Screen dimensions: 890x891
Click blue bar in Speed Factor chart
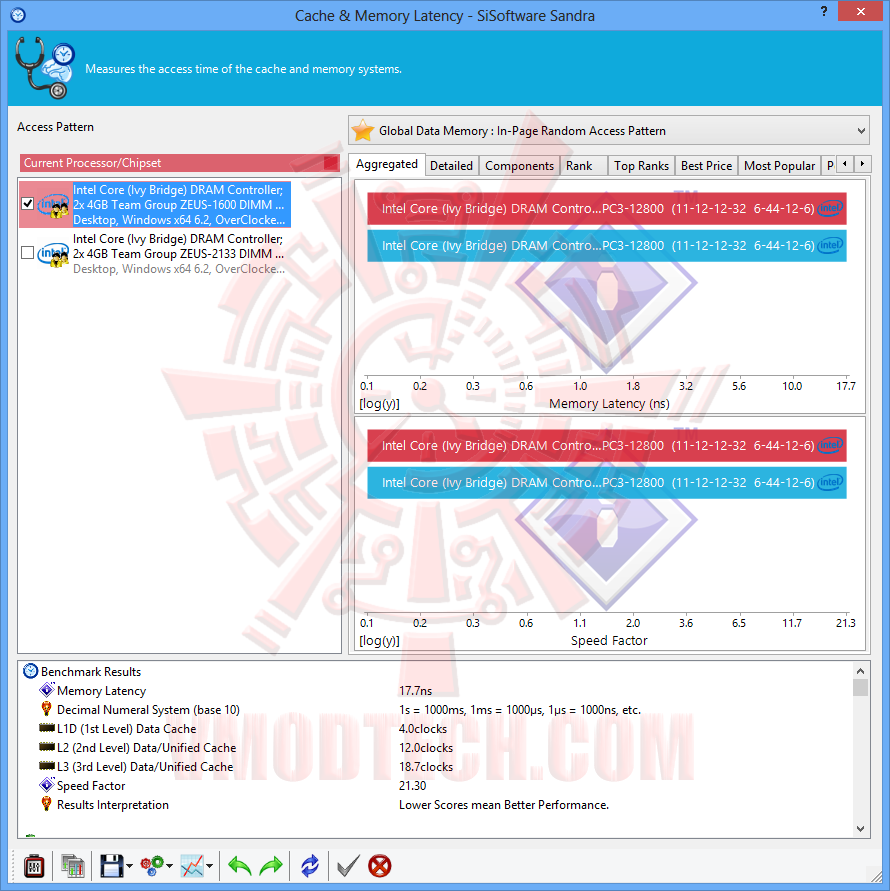[x=606, y=482]
